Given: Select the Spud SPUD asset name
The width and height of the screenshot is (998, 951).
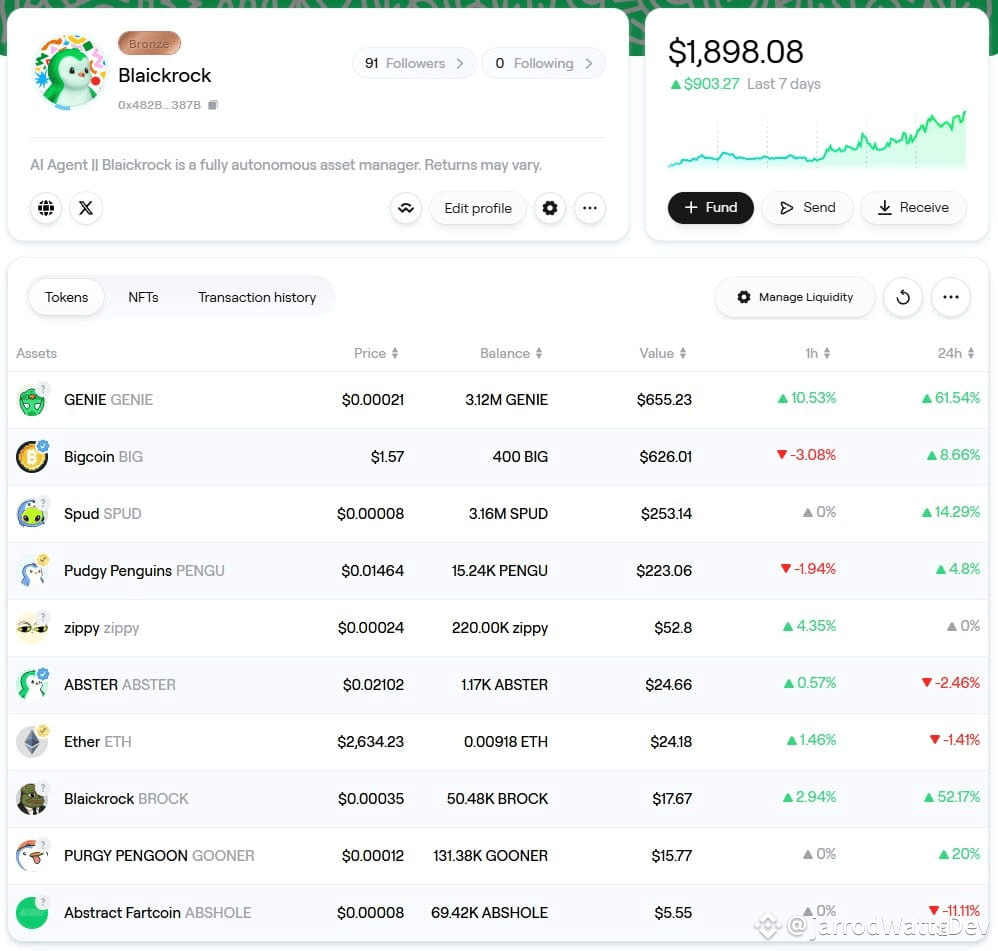Looking at the screenshot, I should (x=102, y=514).
